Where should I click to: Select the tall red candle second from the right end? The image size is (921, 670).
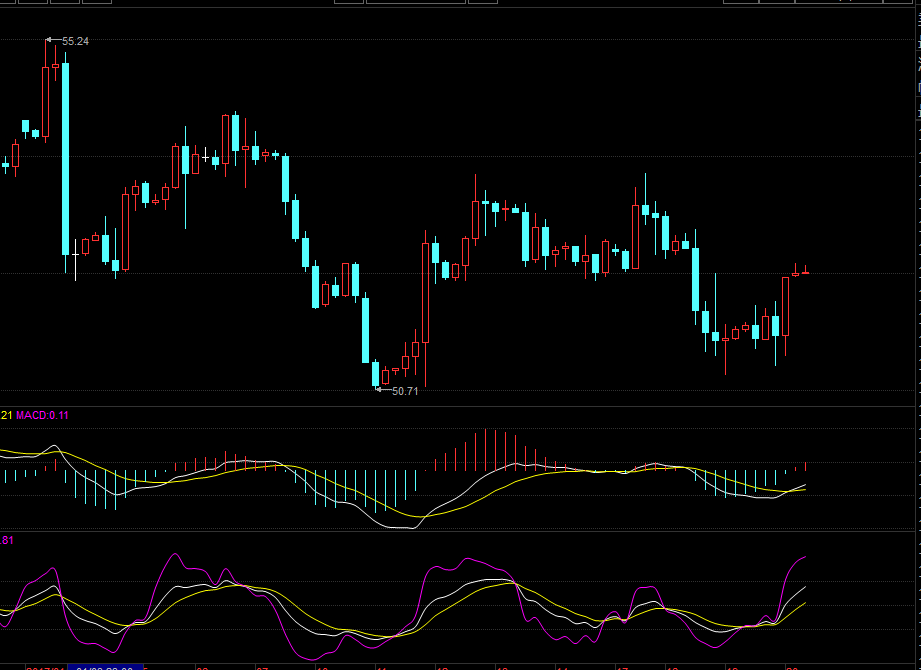[x=786, y=306]
